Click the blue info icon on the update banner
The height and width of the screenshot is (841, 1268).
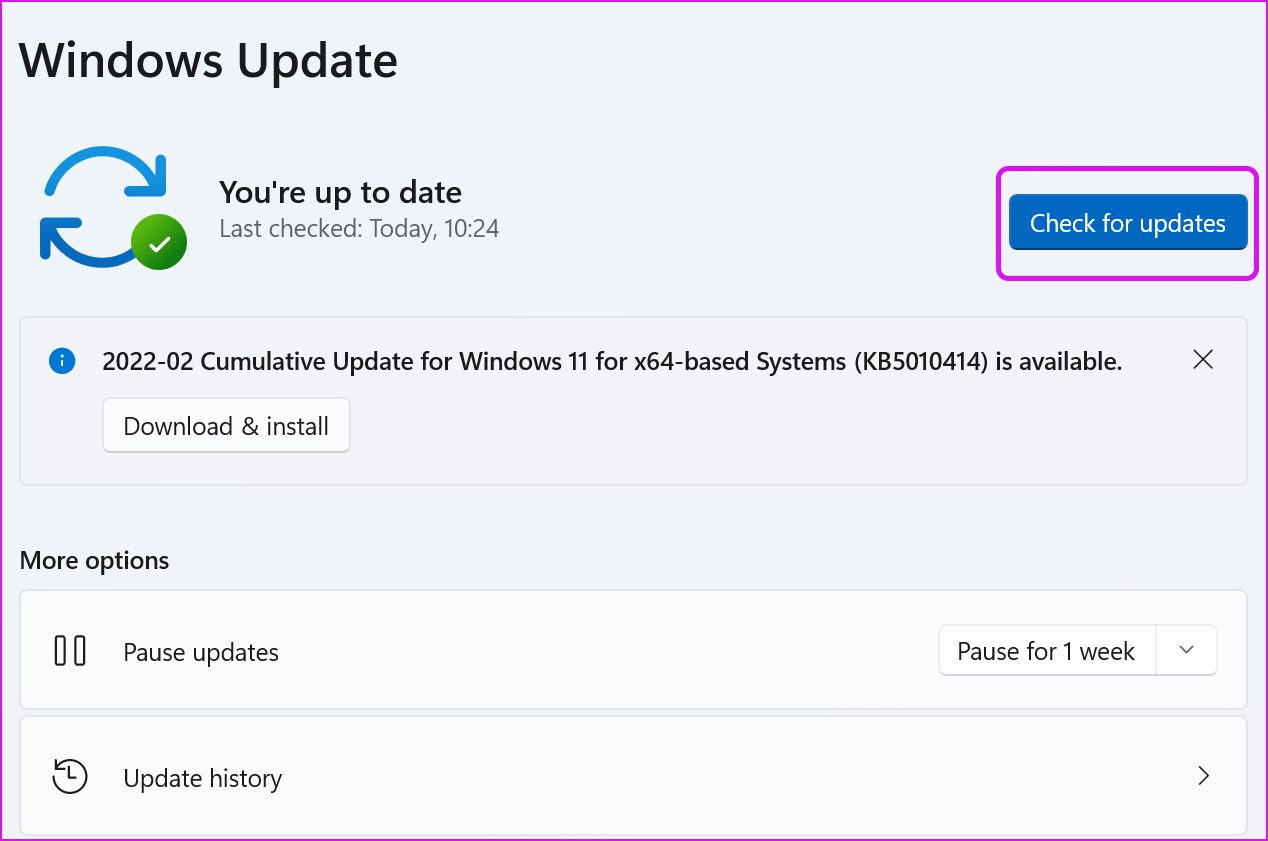click(62, 361)
